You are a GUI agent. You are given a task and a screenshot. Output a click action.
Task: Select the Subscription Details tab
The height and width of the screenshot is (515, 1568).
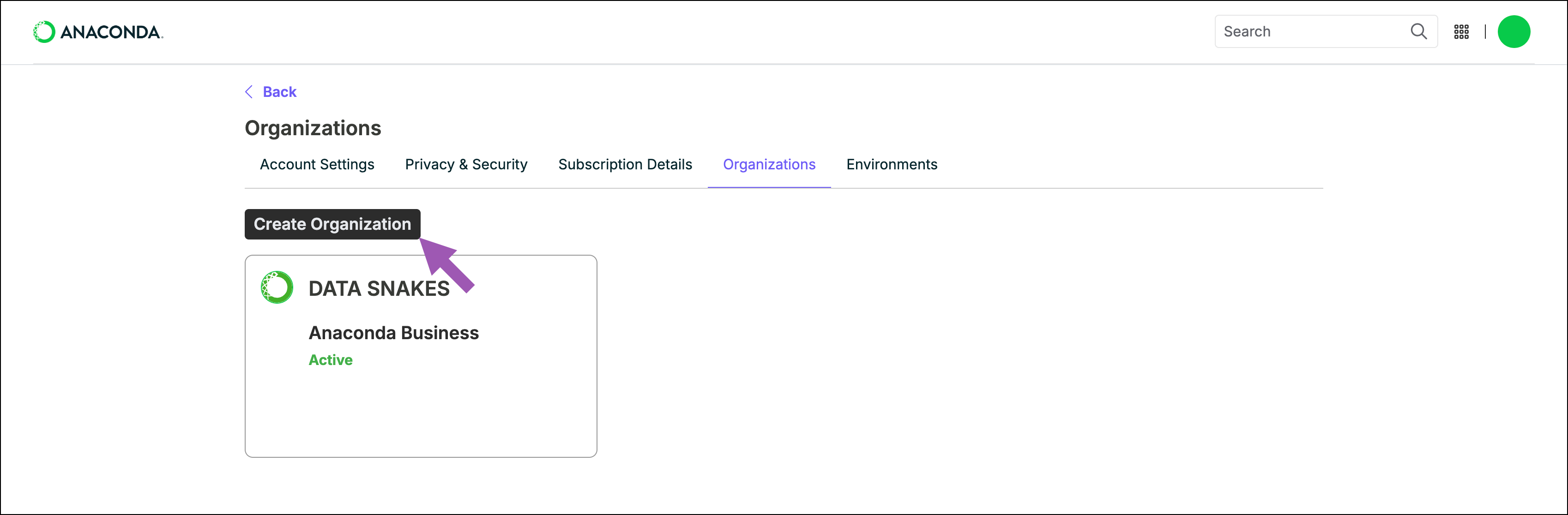tap(625, 165)
